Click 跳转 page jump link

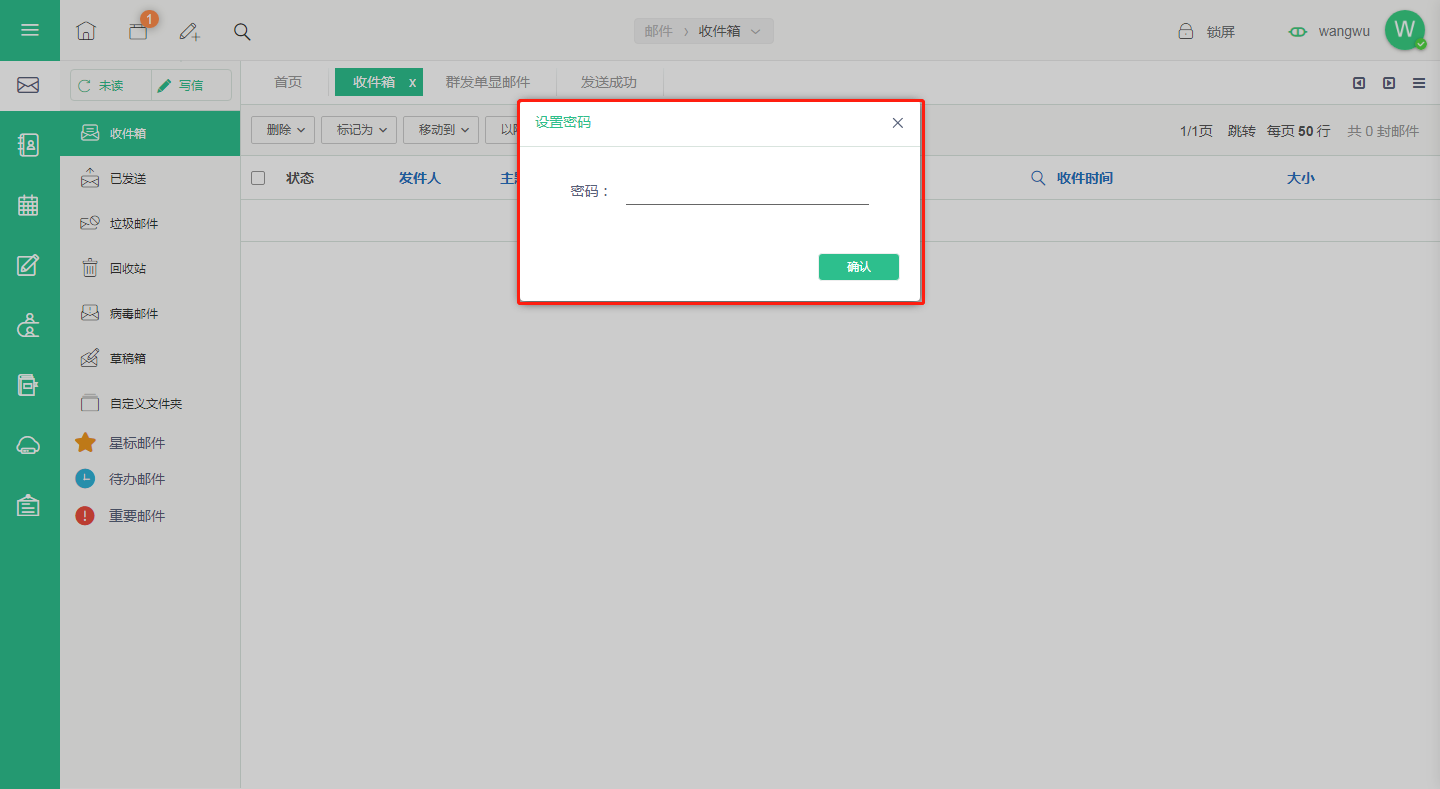[1242, 131]
